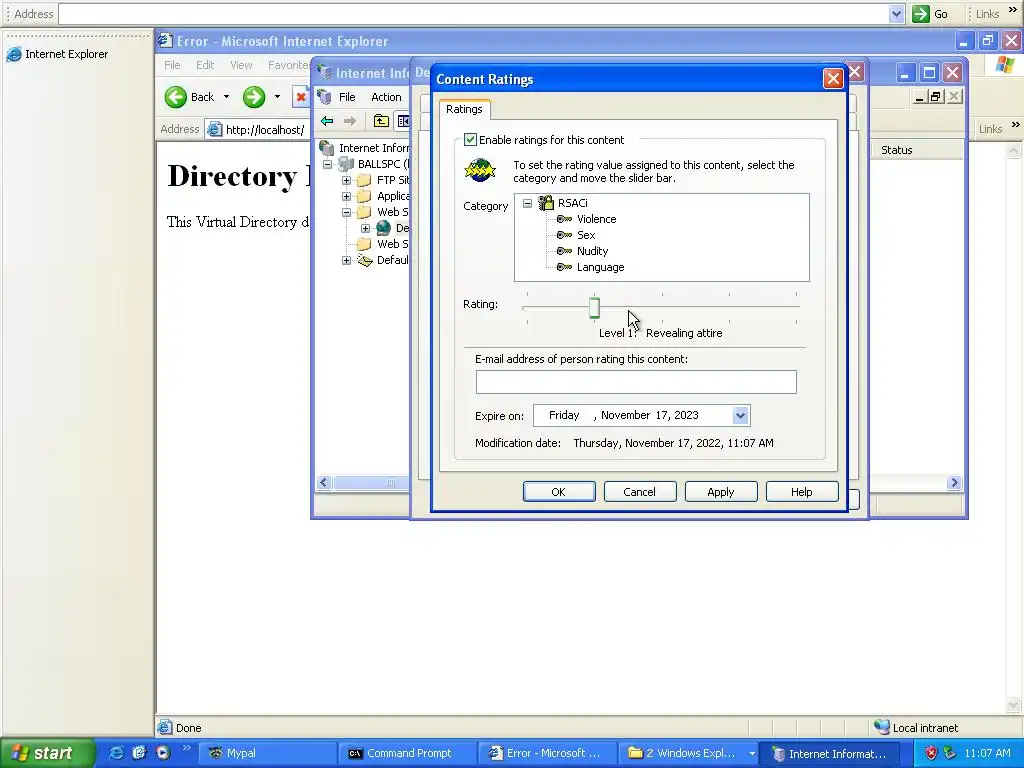Select the Internet Information Services root icon

(x=327, y=148)
